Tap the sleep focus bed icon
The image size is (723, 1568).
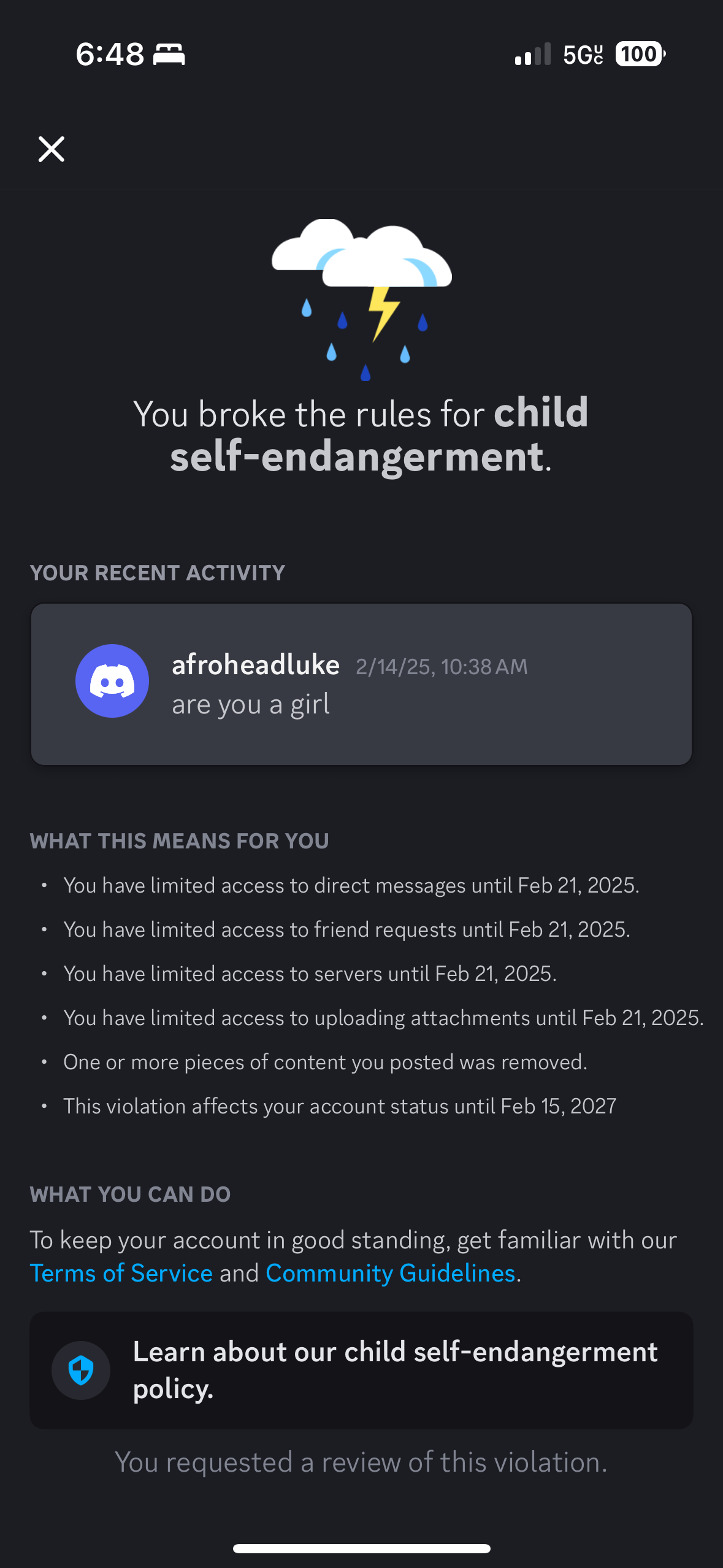click(x=169, y=54)
